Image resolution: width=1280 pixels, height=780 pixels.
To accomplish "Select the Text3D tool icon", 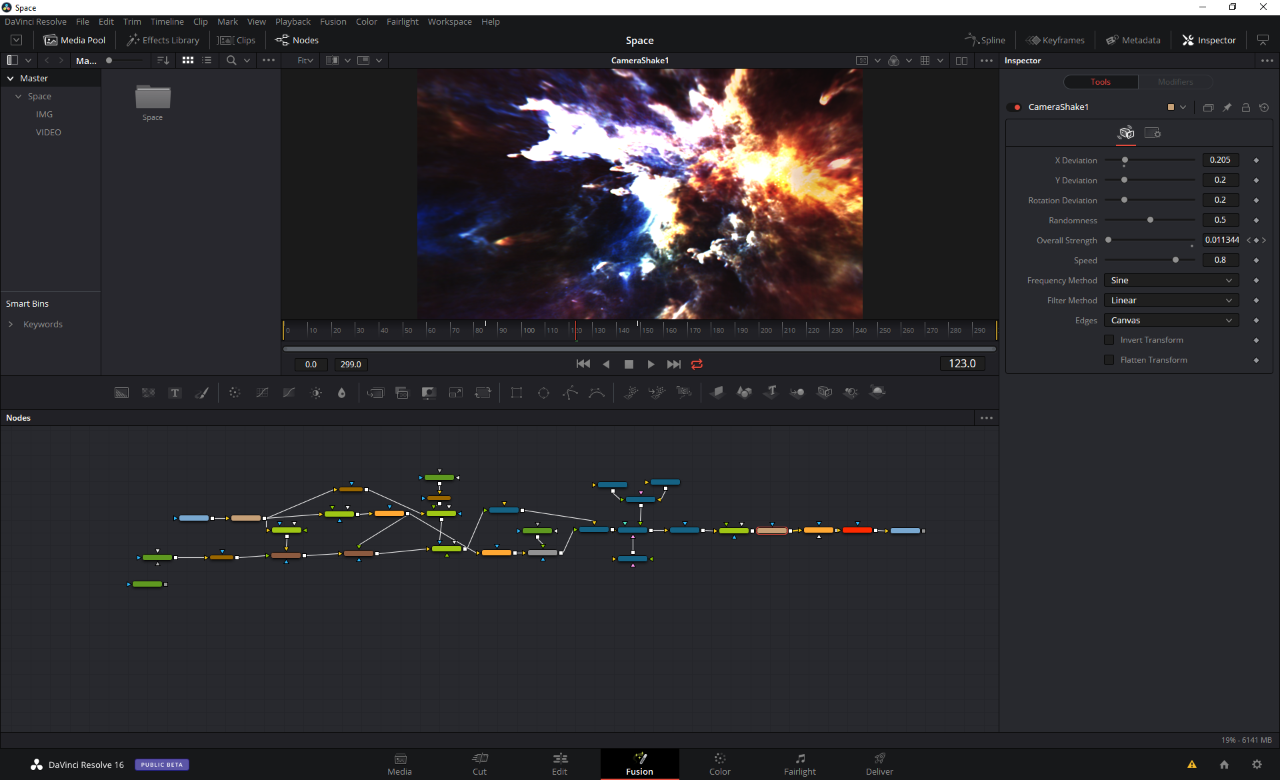I will click(x=772, y=392).
